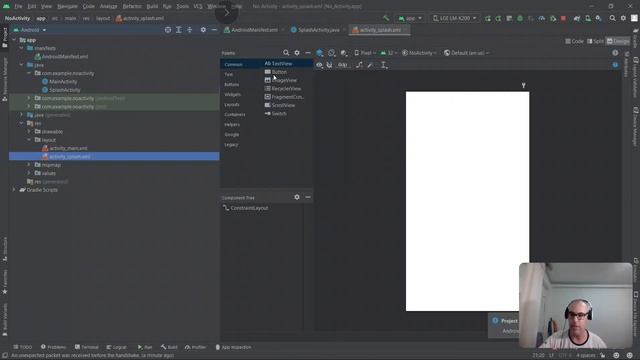Viewport: 640px width, 360px height.
Task: Click the Orientation for Preview icon
Action: point(332,53)
